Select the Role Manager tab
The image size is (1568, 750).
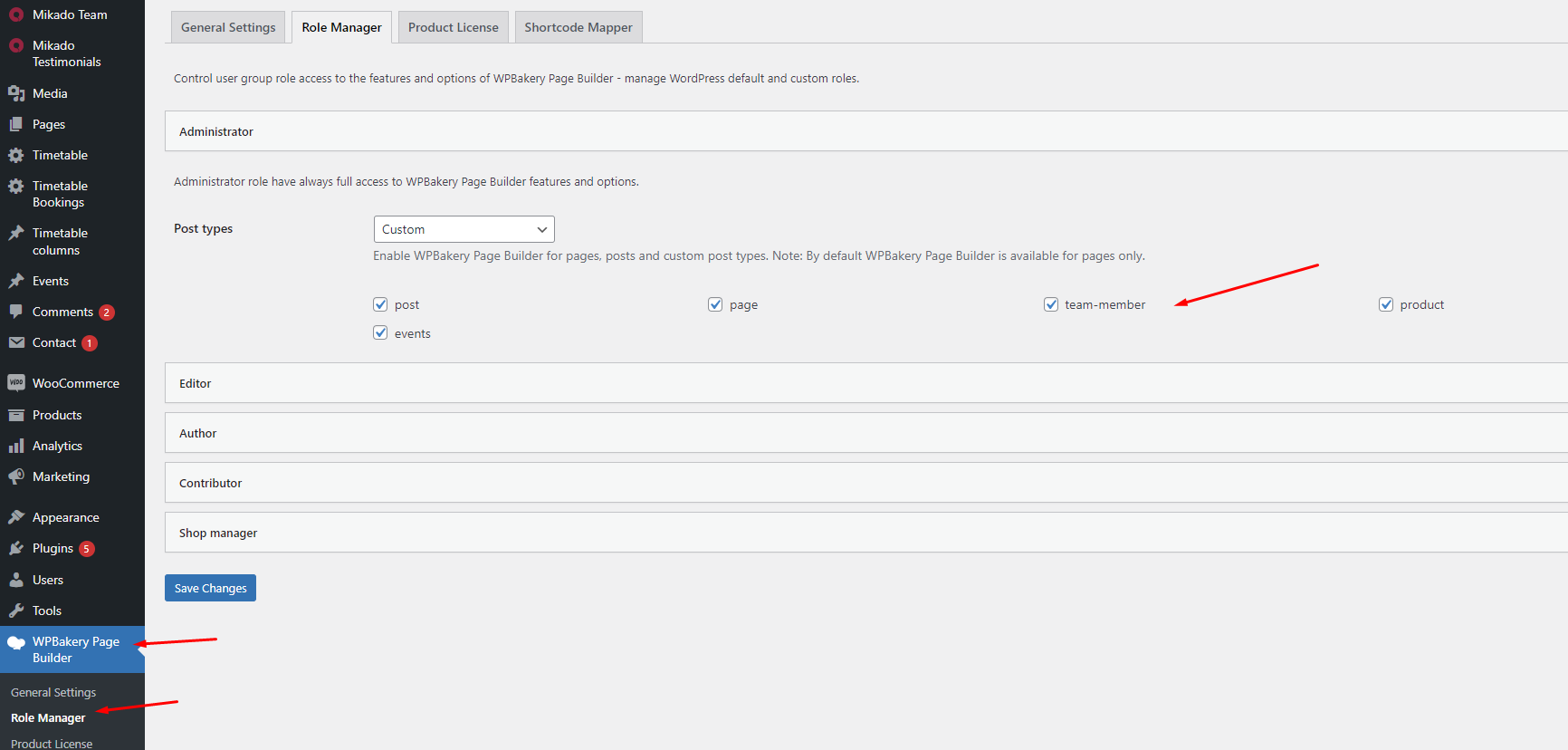pos(341,27)
